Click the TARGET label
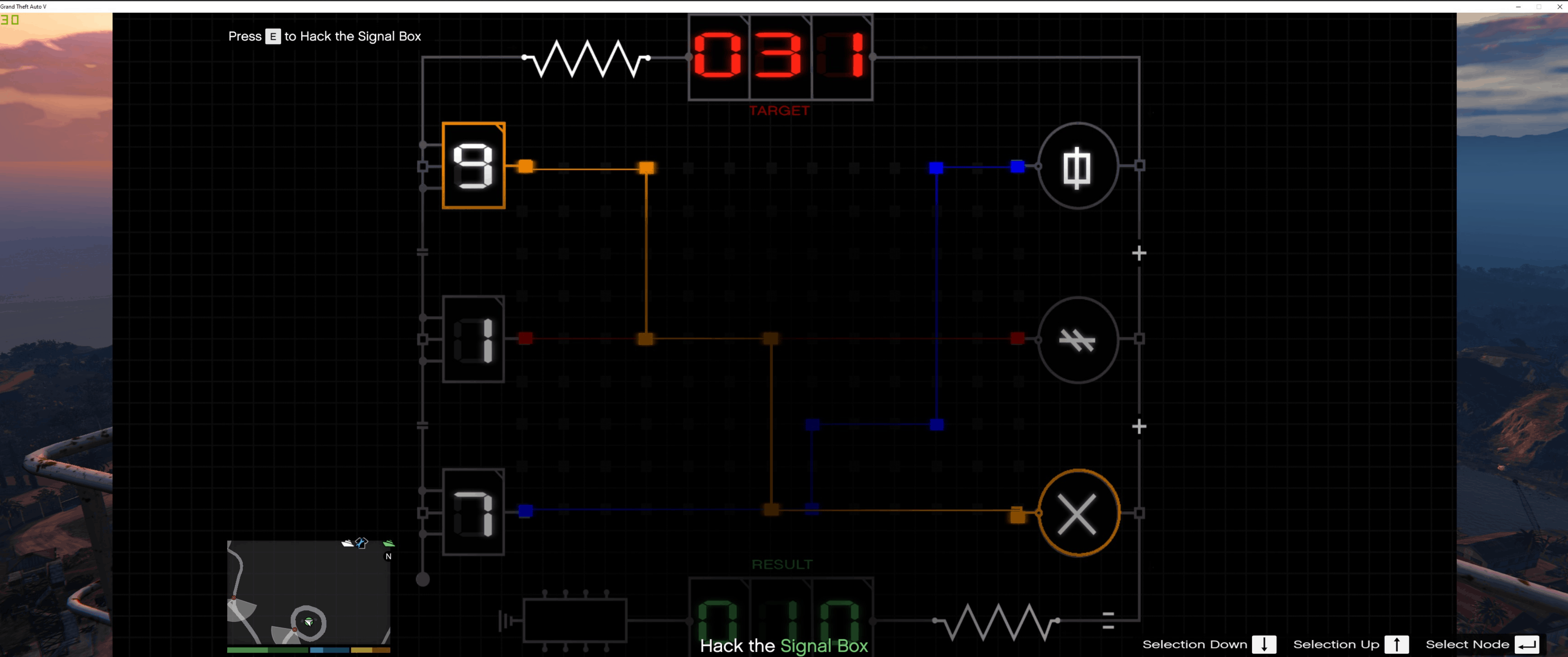 click(x=779, y=111)
